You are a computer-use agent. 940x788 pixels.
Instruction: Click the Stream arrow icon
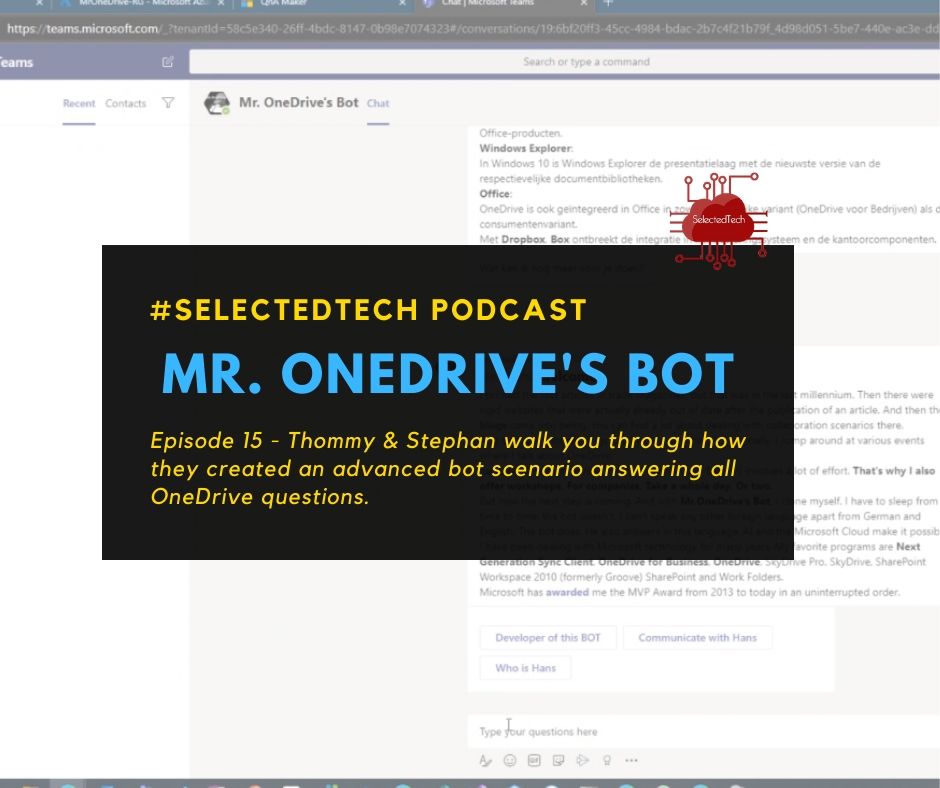582,760
